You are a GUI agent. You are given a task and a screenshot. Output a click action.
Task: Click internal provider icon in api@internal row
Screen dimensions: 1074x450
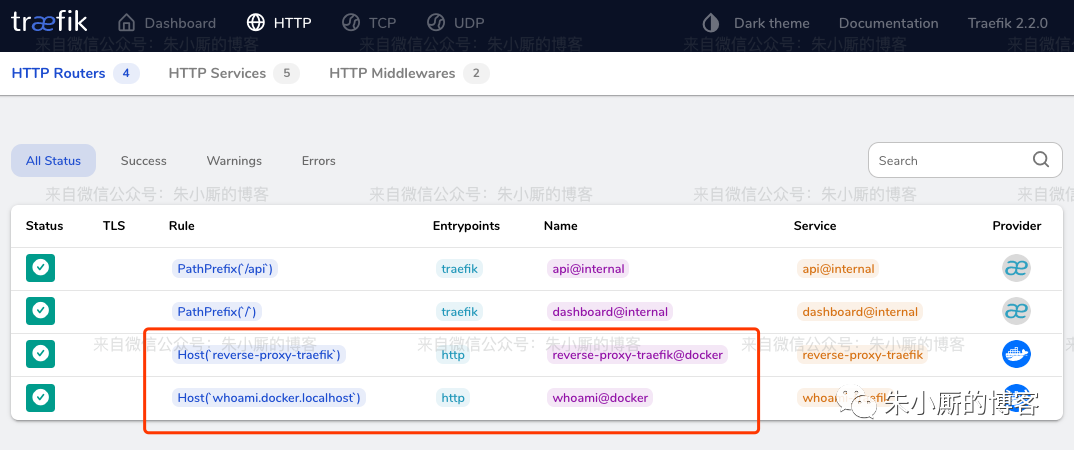pyautogui.click(x=1016, y=268)
